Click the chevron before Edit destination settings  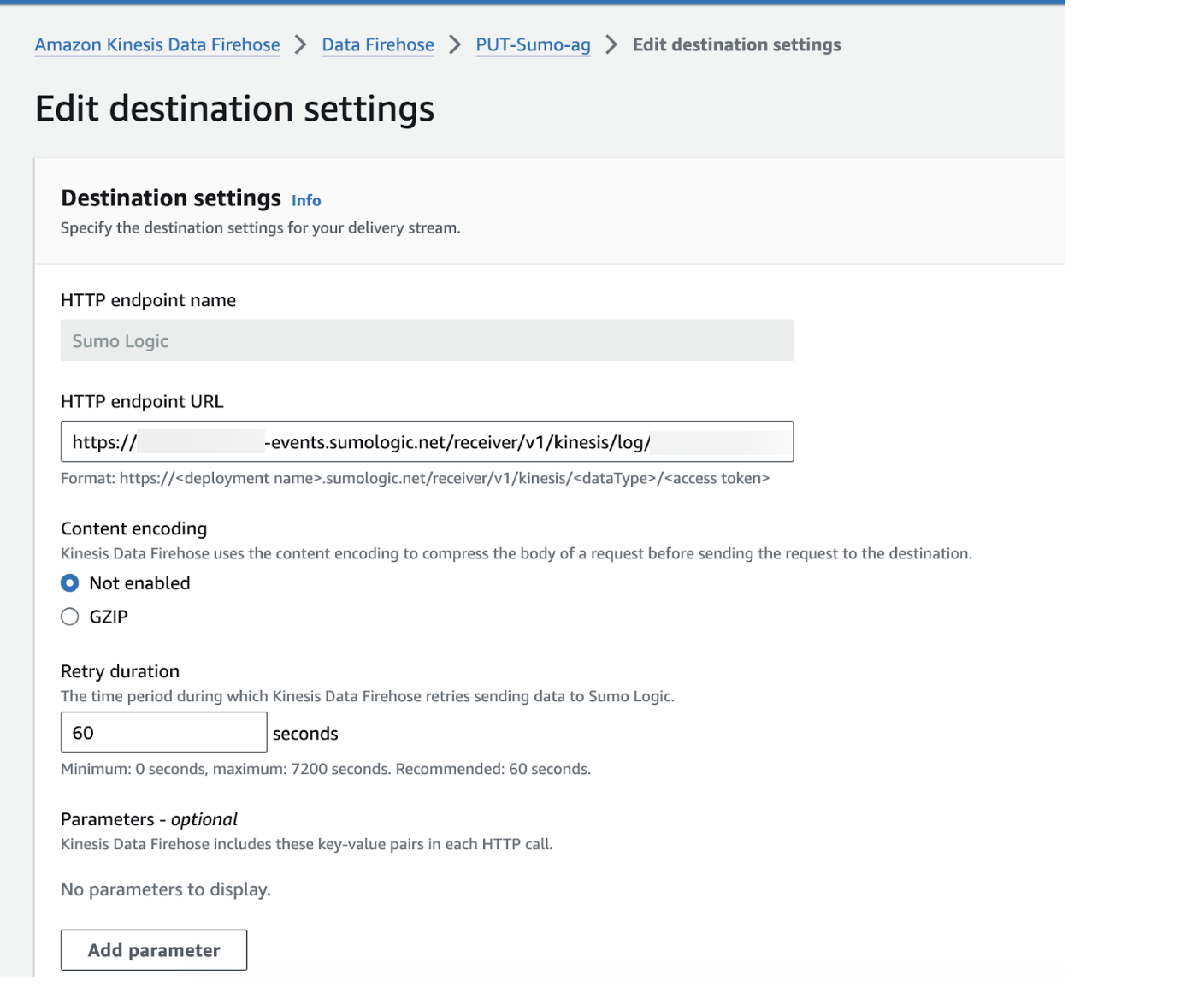[x=611, y=44]
